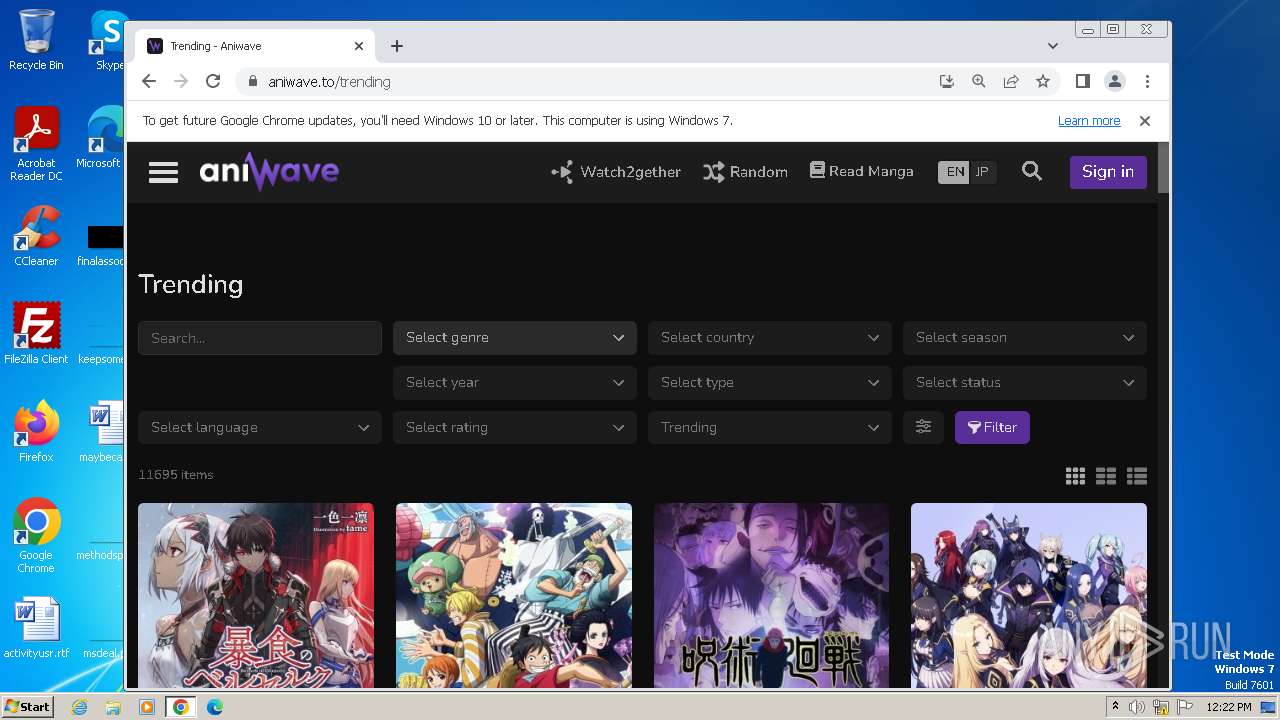1280x720 pixels.
Task: Open Firefox desktop shortcut
Action: click(36, 432)
